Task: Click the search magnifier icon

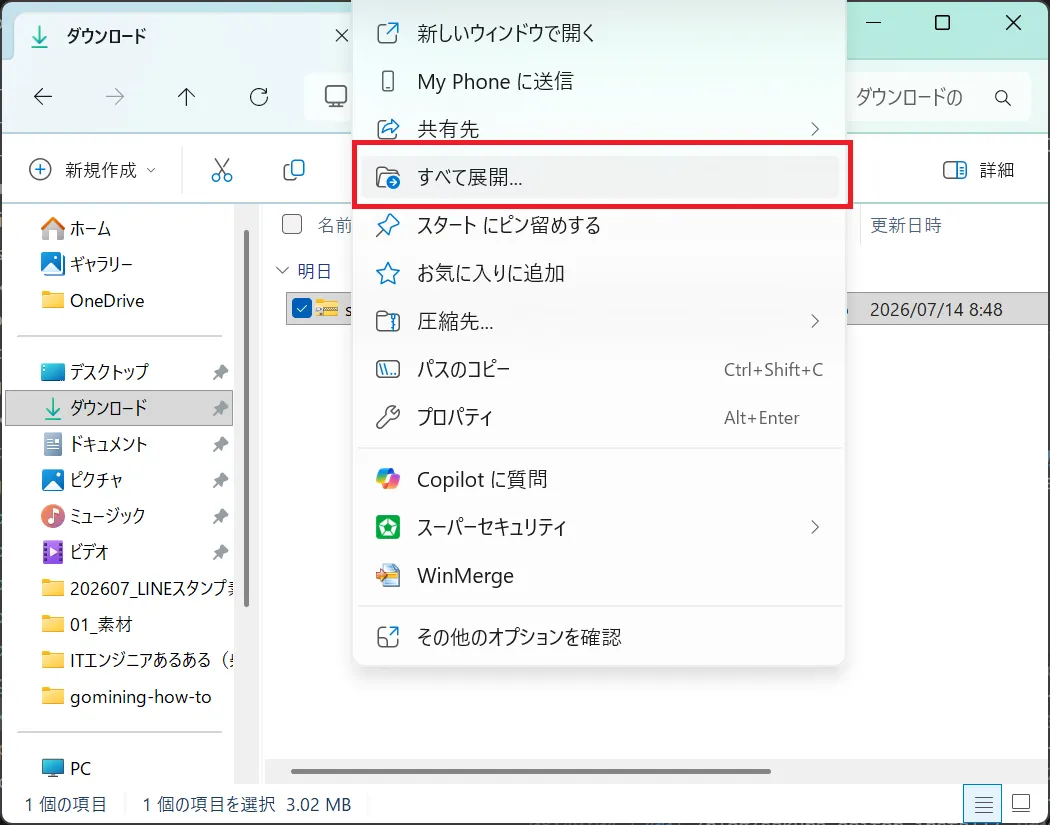Action: click(1002, 98)
